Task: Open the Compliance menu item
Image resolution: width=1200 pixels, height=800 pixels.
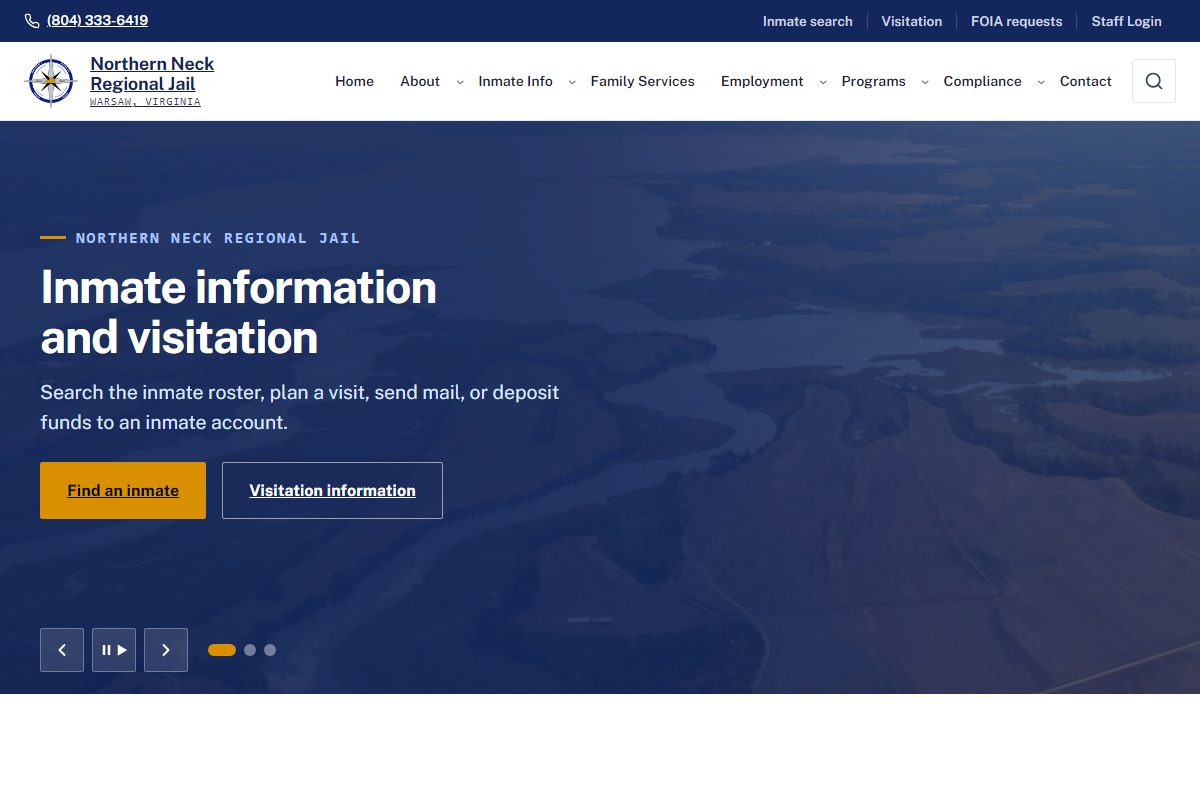Action: pos(983,81)
